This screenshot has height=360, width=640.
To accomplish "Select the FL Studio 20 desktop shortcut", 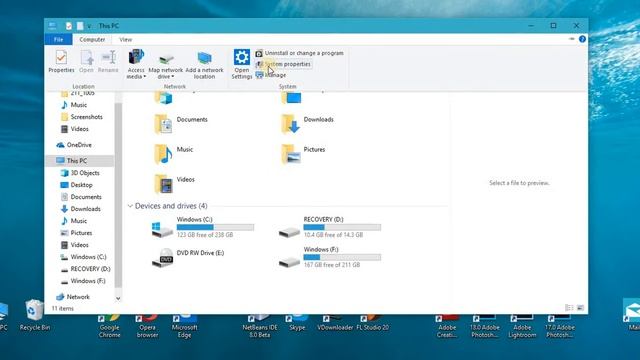I will [x=372, y=323].
